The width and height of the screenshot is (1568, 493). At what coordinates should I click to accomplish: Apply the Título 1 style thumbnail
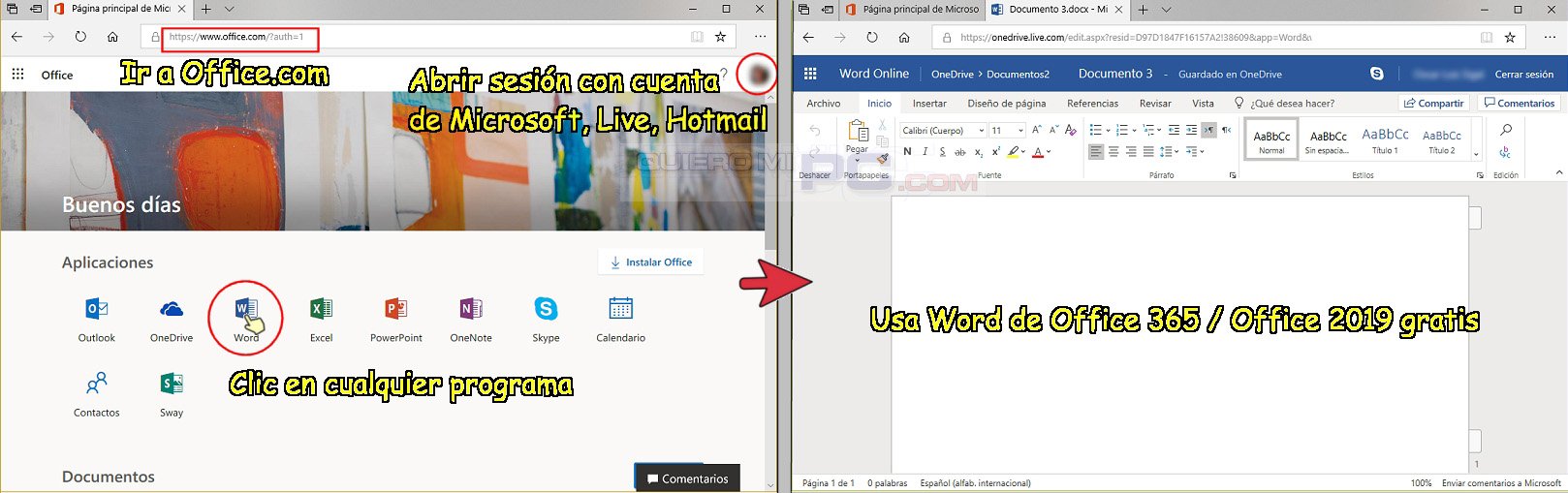[x=1385, y=140]
